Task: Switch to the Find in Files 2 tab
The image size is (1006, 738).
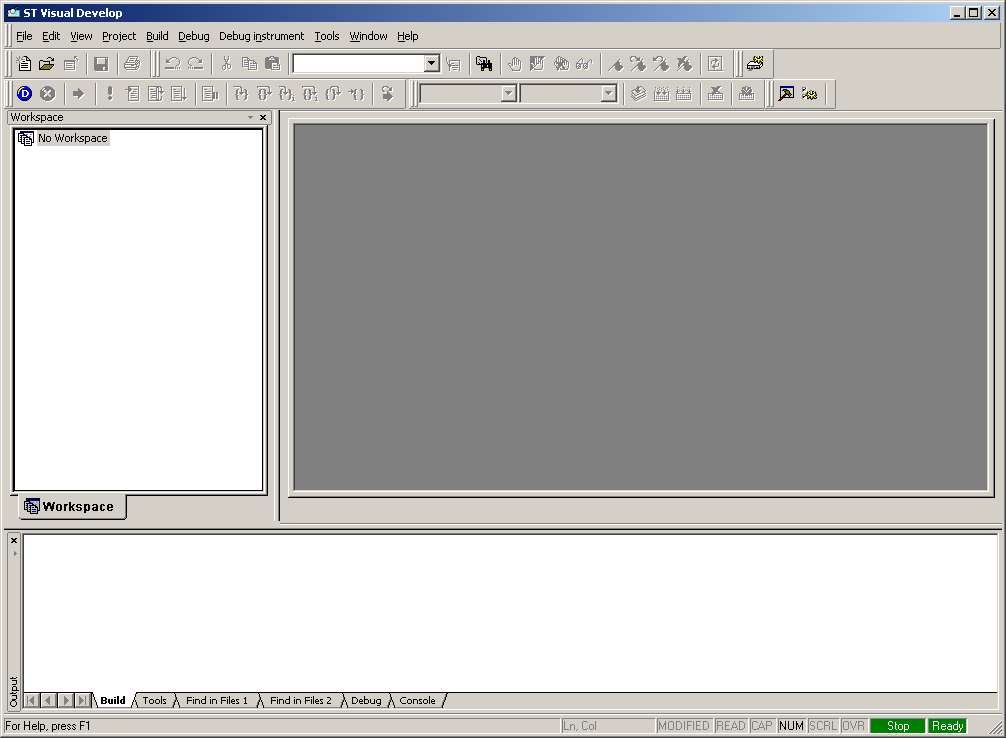Action: [x=301, y=700]
